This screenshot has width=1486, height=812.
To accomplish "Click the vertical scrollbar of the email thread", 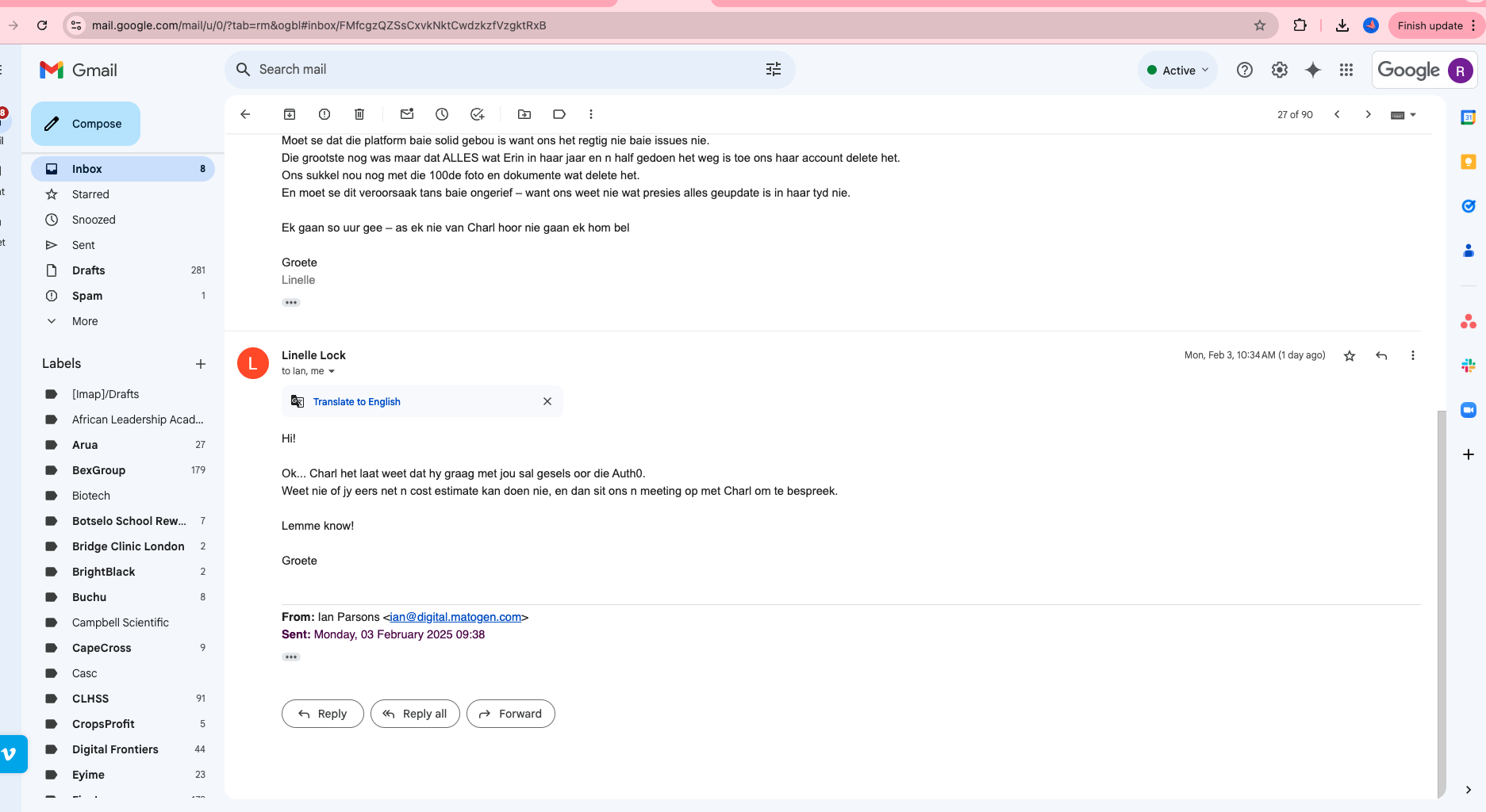I will pyautogui.click(x=1441, y=603).
